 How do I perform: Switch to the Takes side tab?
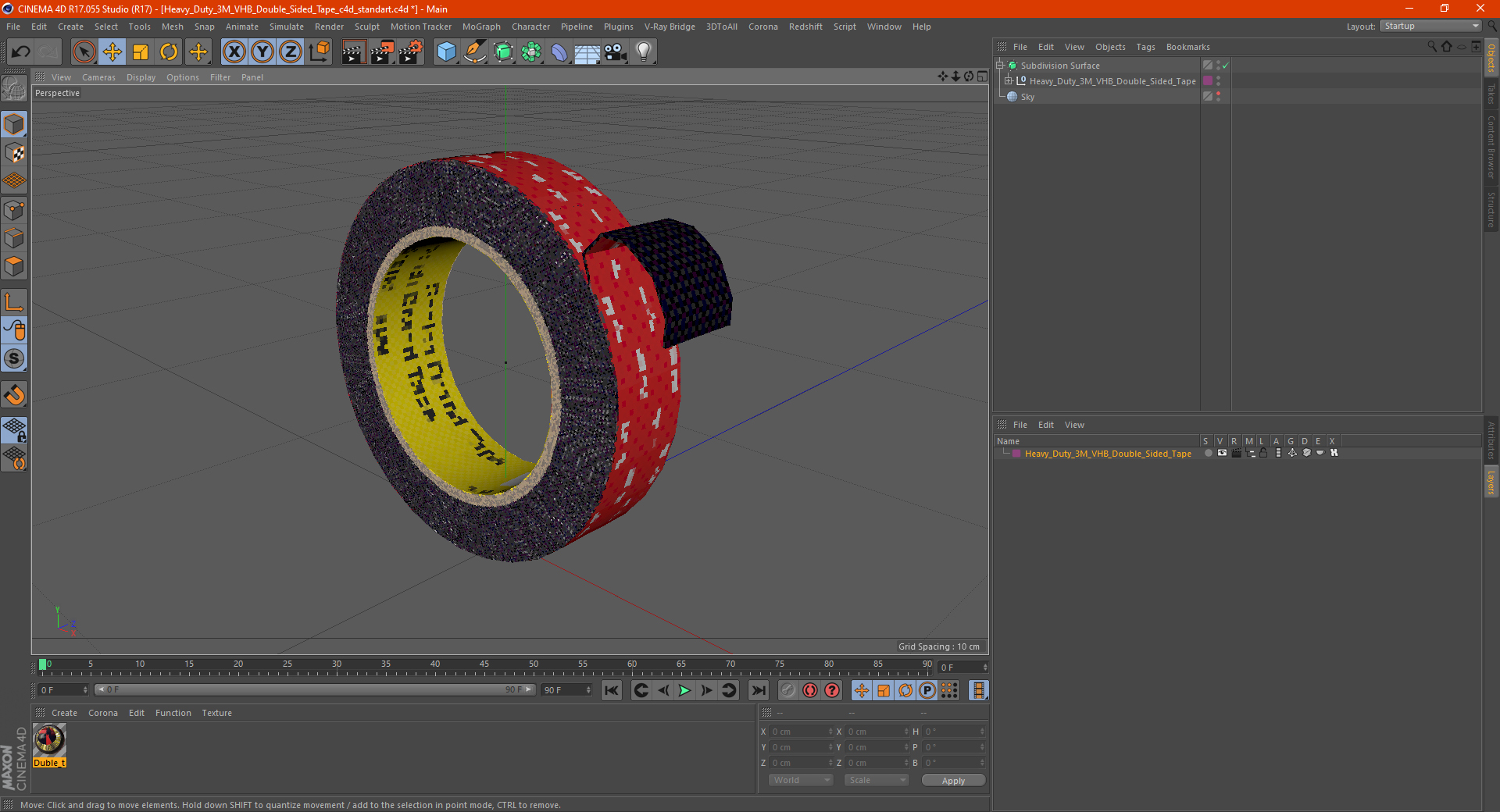tap(1491, 94)
